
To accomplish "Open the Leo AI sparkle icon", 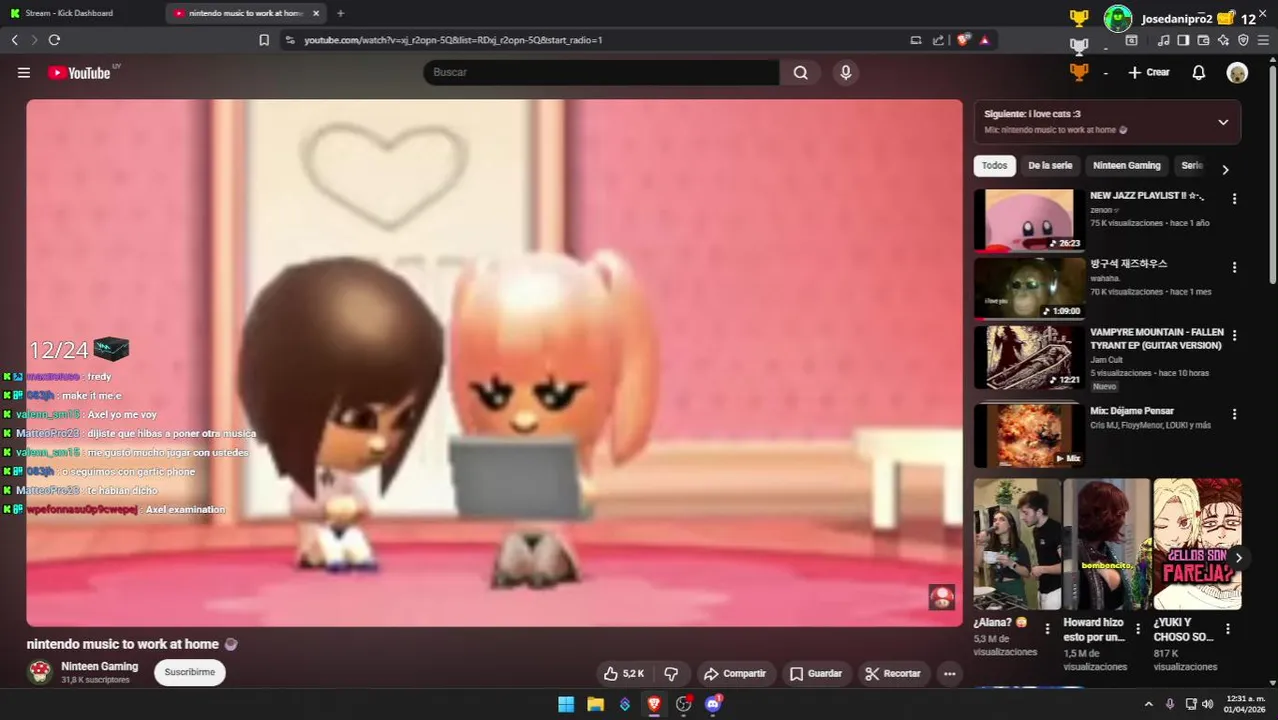I will pyautogui.click(x=1223, y=40).
